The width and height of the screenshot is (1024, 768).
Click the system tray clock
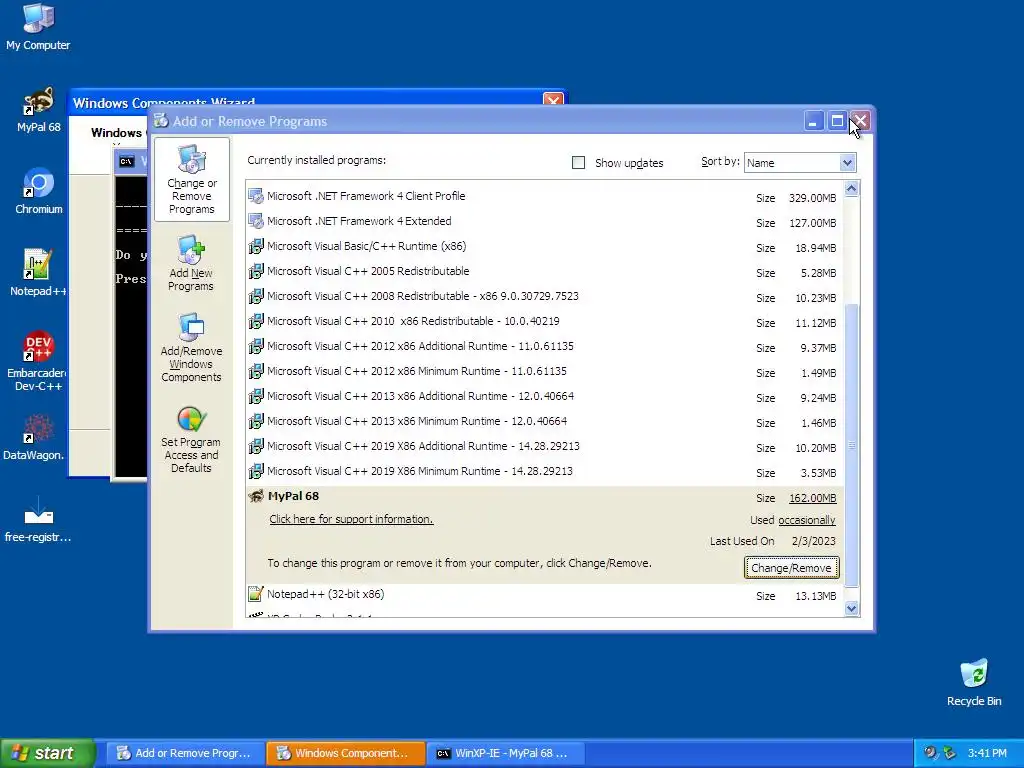(x=987, y=753)
